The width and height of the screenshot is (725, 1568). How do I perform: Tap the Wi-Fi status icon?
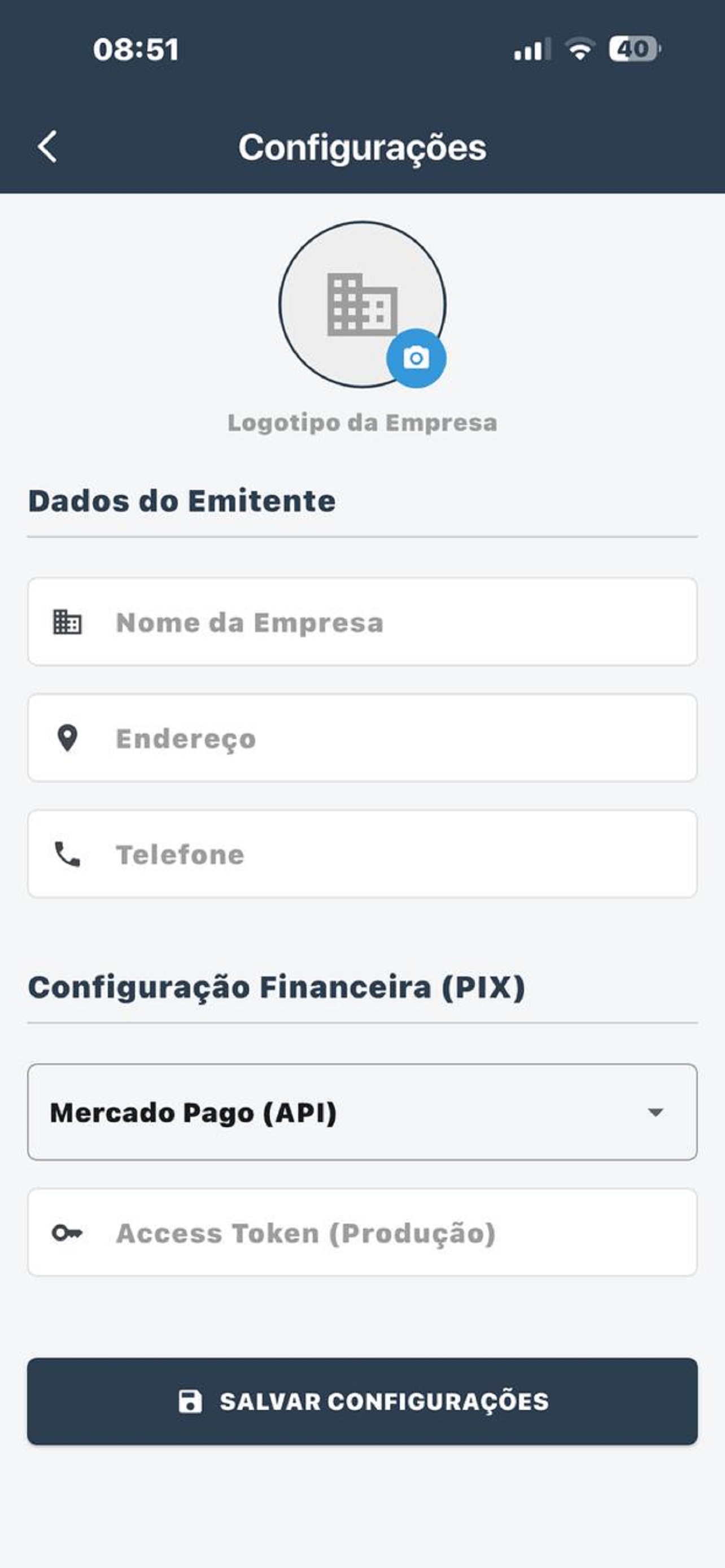tap(580, 49)
